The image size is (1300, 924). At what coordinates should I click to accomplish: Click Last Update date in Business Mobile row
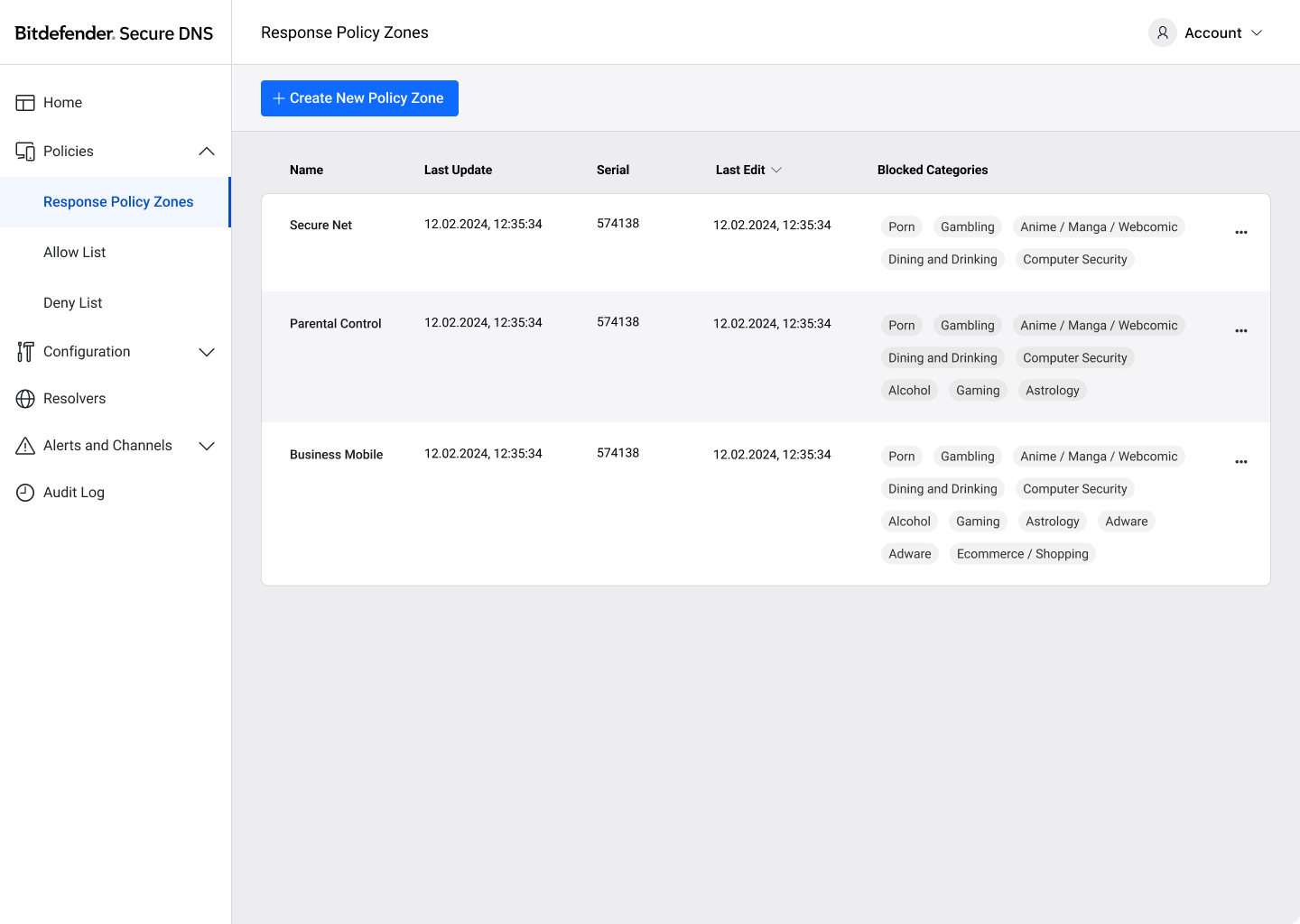click(x=483, y=454)
